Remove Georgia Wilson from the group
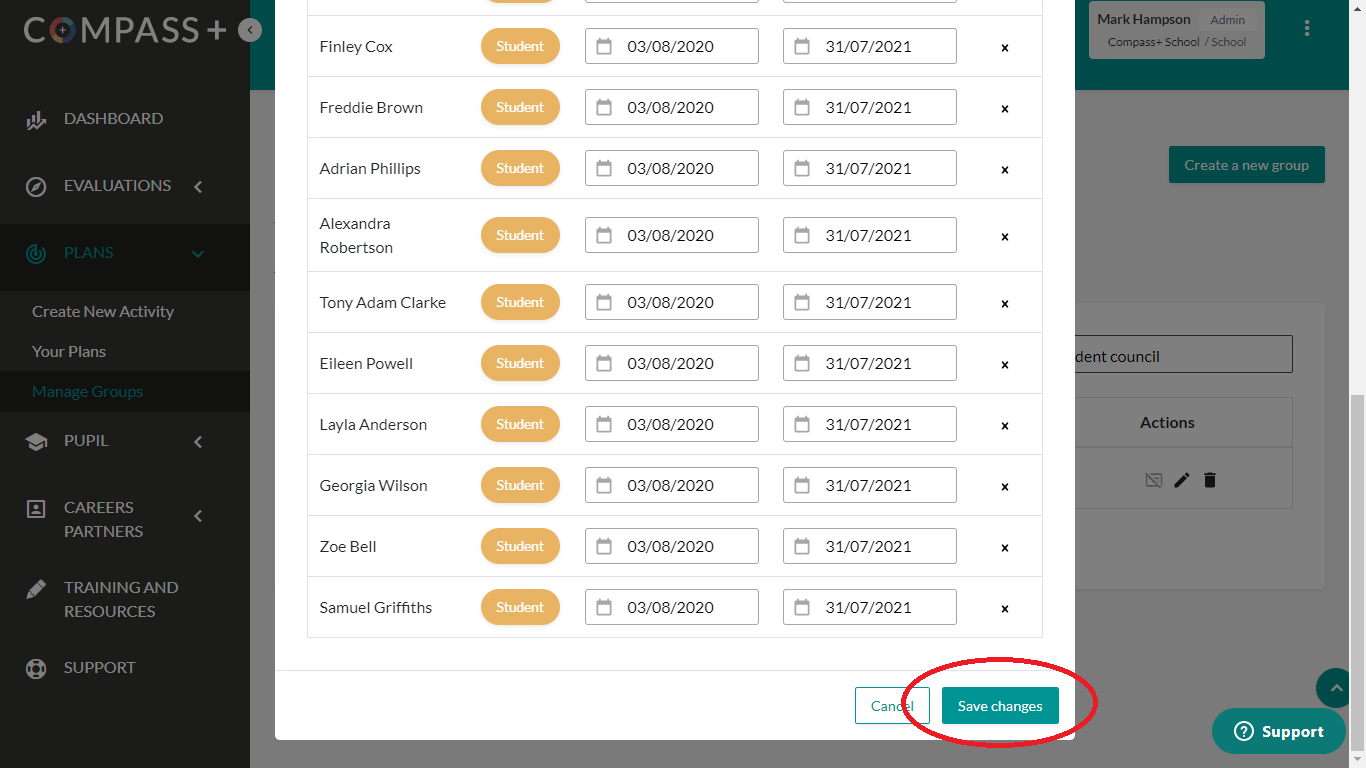 tap(1005, 486)
